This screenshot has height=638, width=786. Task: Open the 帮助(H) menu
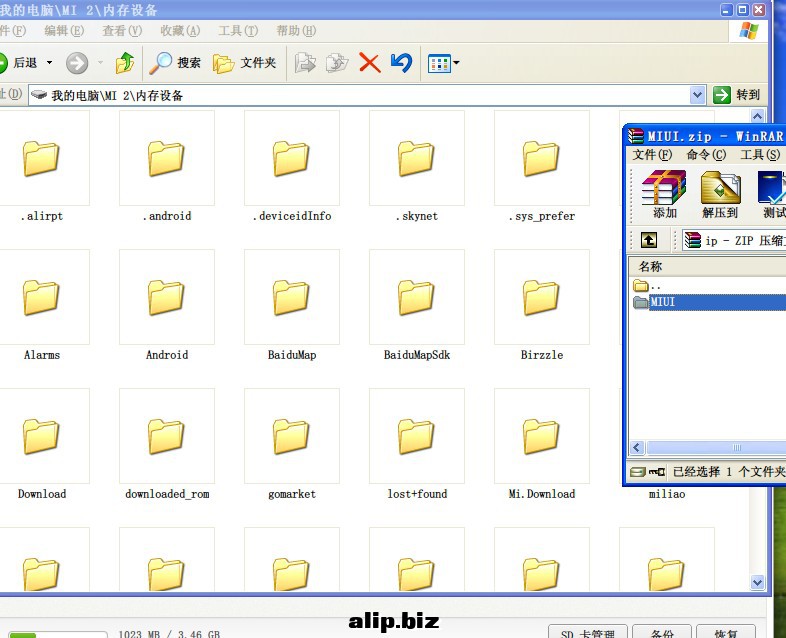click(x=296, y=31)
